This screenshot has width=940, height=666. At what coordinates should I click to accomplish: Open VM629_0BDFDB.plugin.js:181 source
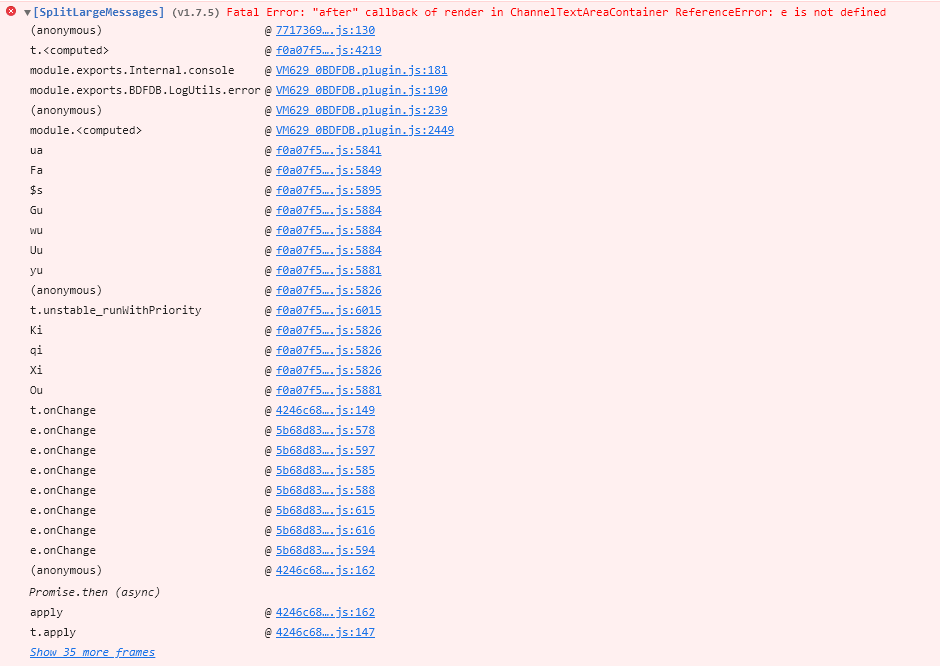[361, 70]
